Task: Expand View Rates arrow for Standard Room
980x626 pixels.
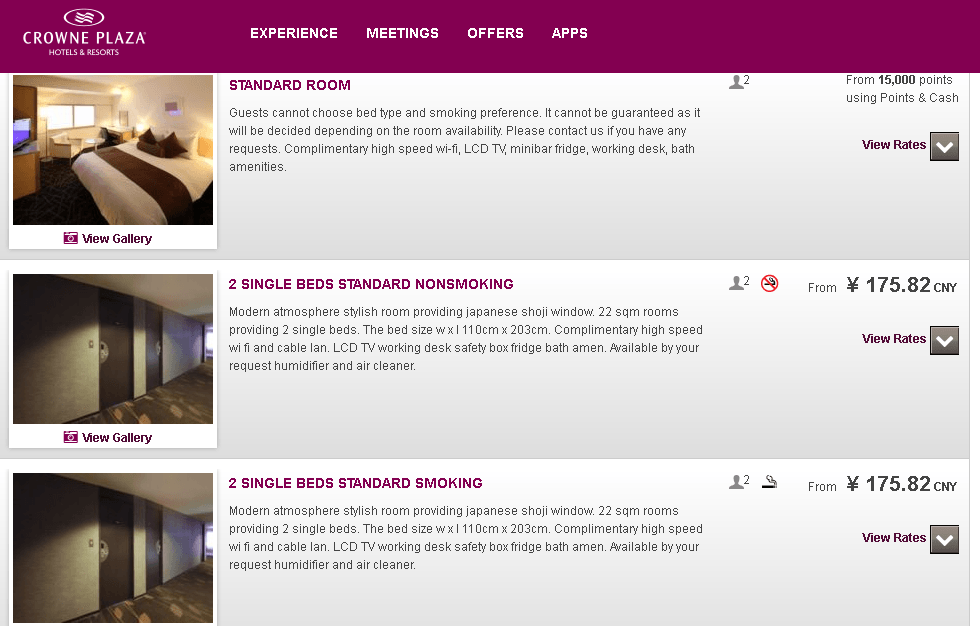Action: [x=944, y=147]
